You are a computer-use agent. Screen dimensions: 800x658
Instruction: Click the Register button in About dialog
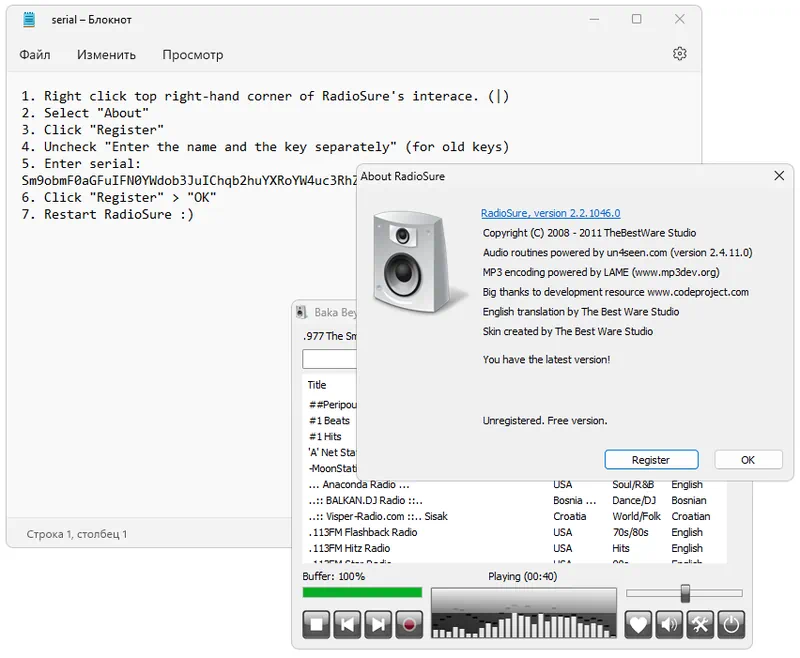[651, 460]
